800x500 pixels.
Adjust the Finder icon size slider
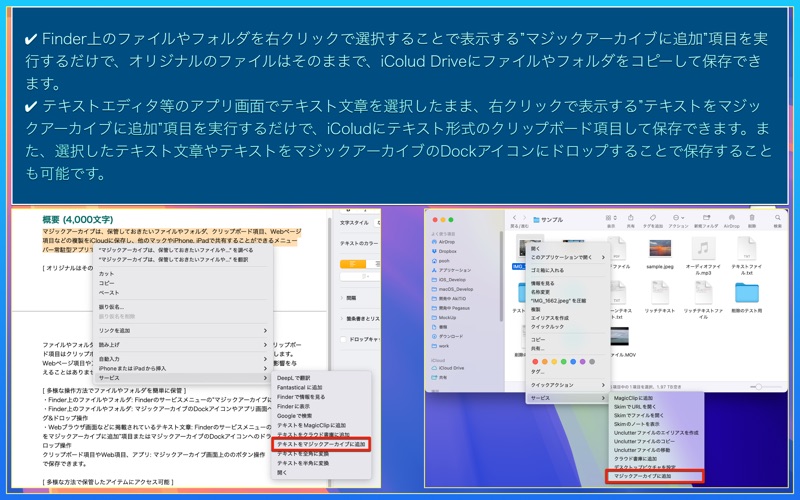click(765, 387)
